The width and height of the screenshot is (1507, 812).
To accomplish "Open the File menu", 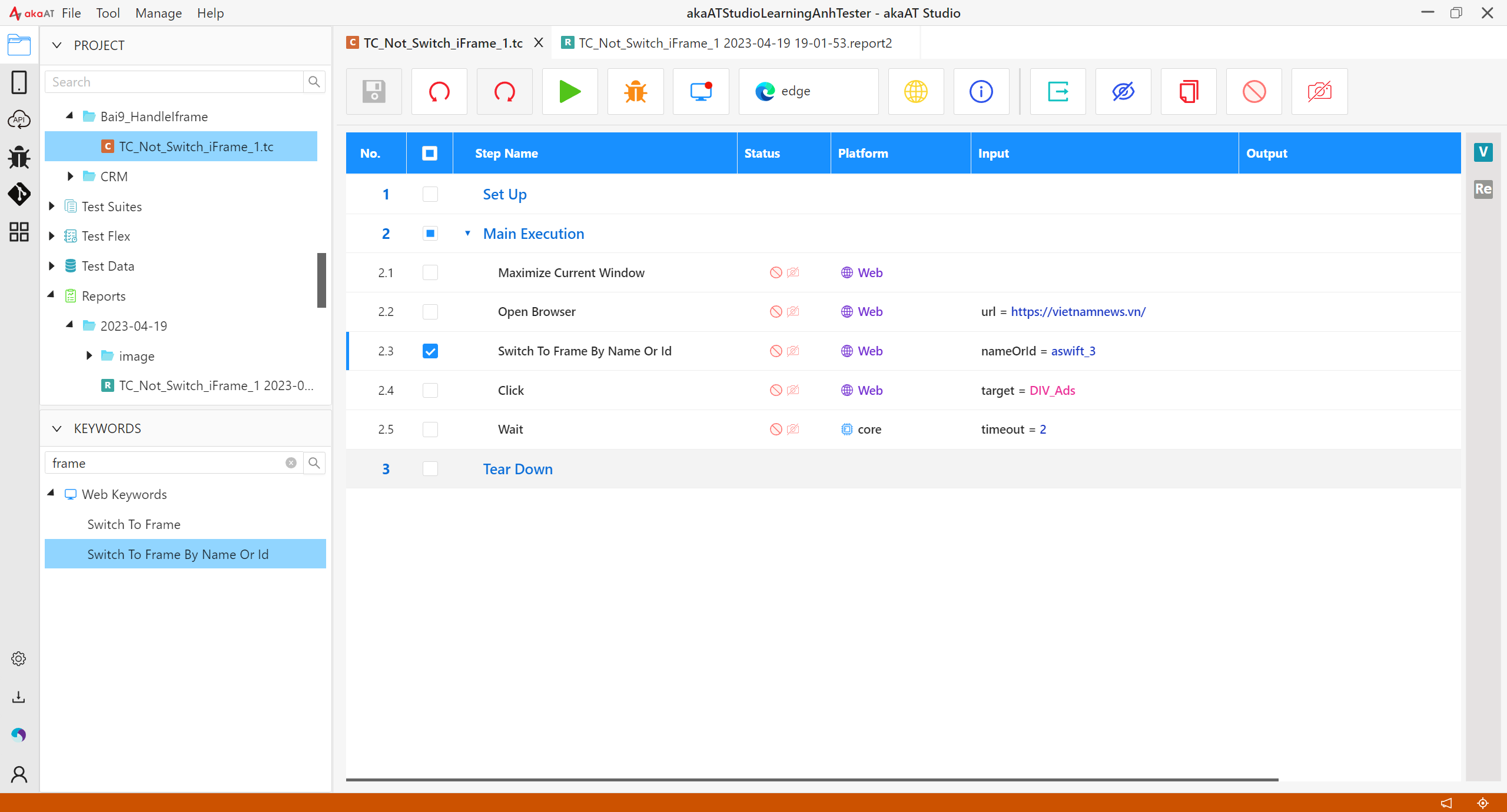I will click(71, 13).
